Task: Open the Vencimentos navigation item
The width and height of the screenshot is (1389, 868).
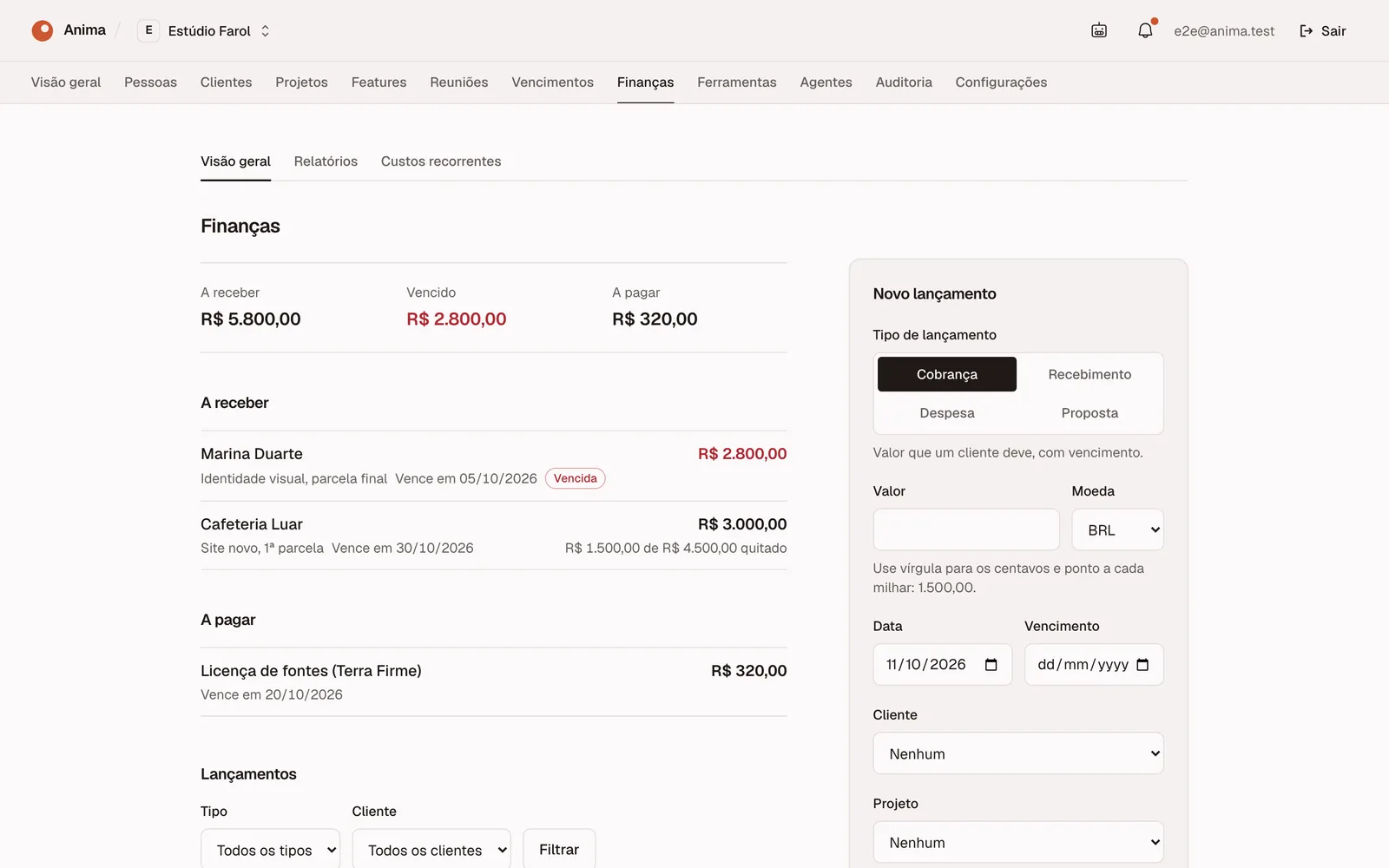Action: [552, 82]
